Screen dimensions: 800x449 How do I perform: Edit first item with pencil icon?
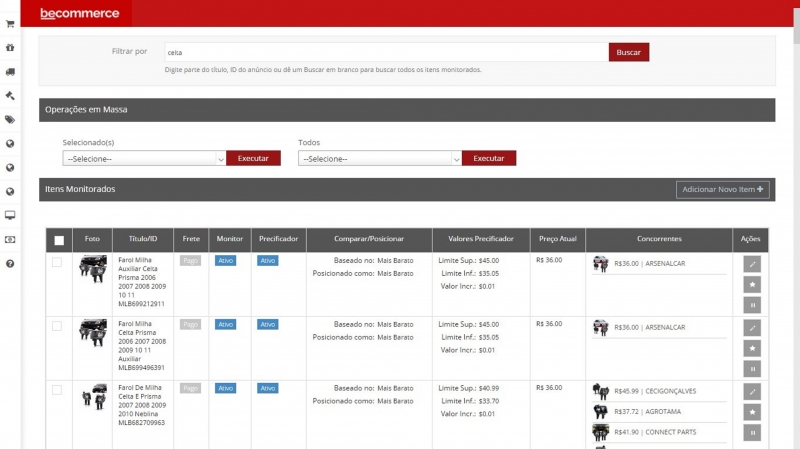752,264
